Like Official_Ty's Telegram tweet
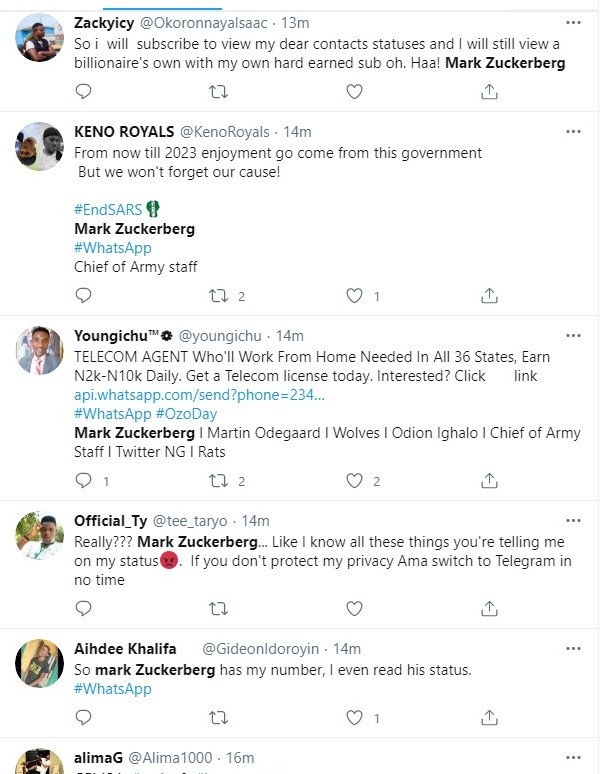This screenshot has height=774, width=601. coord(354,607)
